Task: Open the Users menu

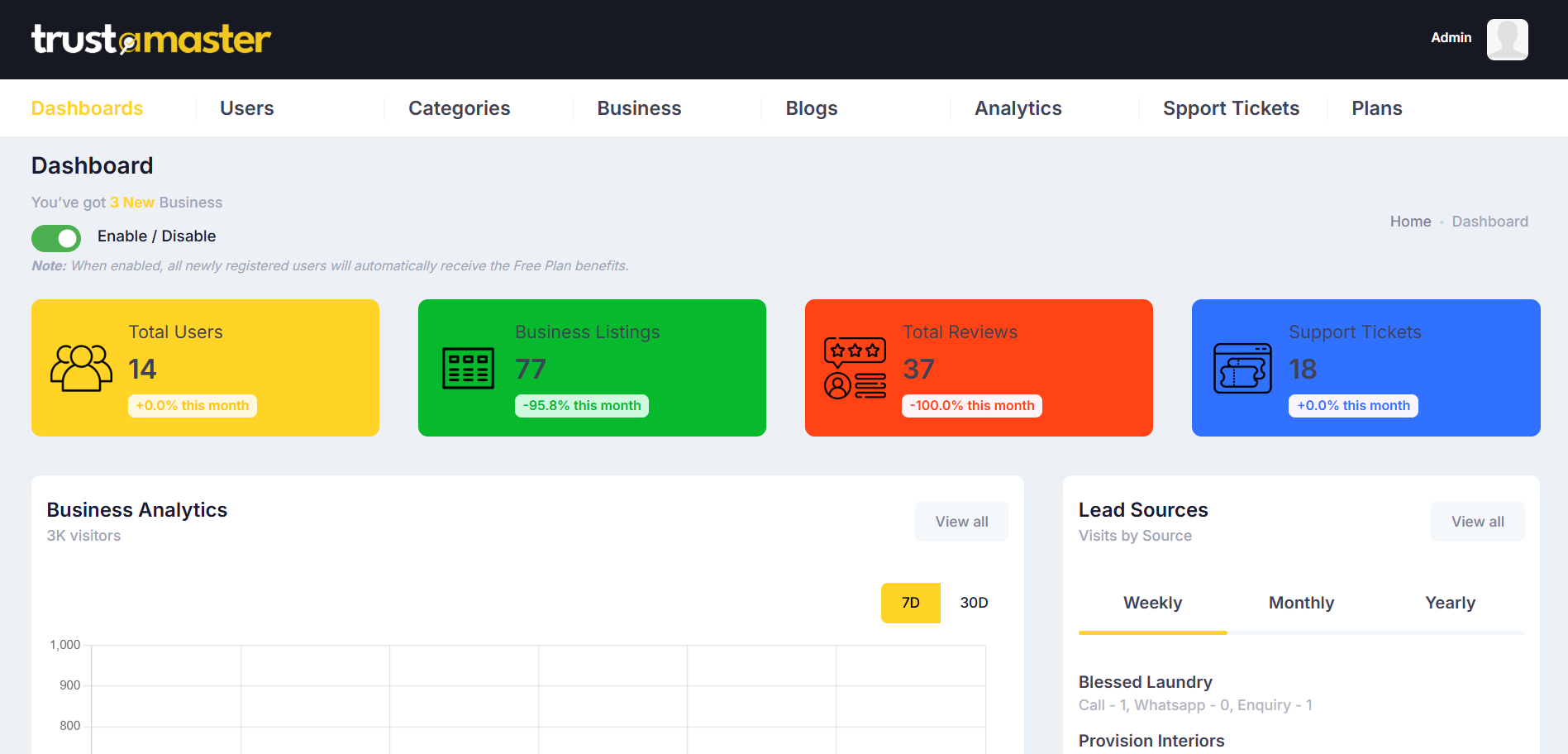Action: pyautogui.click(x=246, y=108)
